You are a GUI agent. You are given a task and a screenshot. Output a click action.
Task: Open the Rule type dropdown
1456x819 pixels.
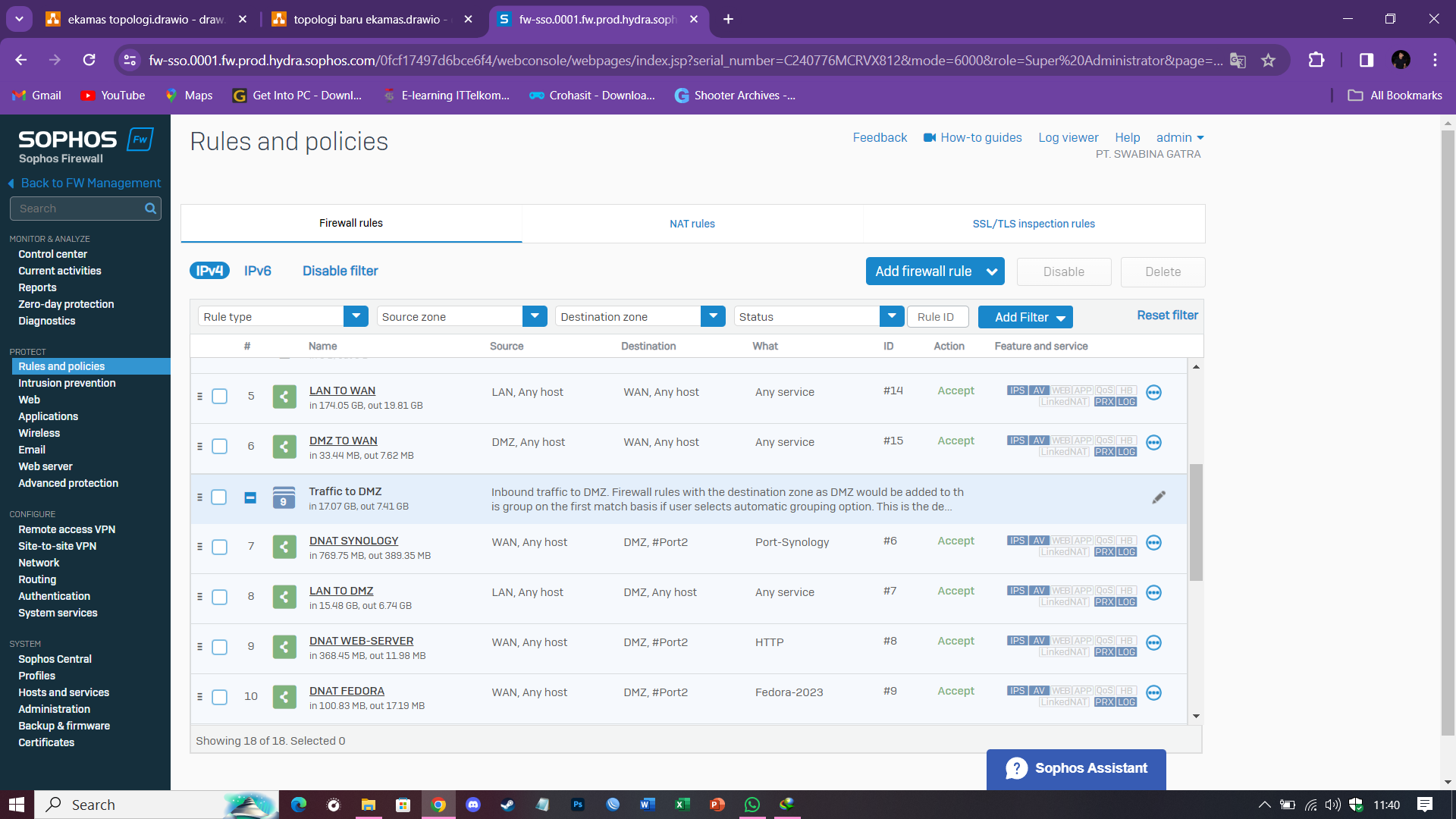tap(356, 316)
